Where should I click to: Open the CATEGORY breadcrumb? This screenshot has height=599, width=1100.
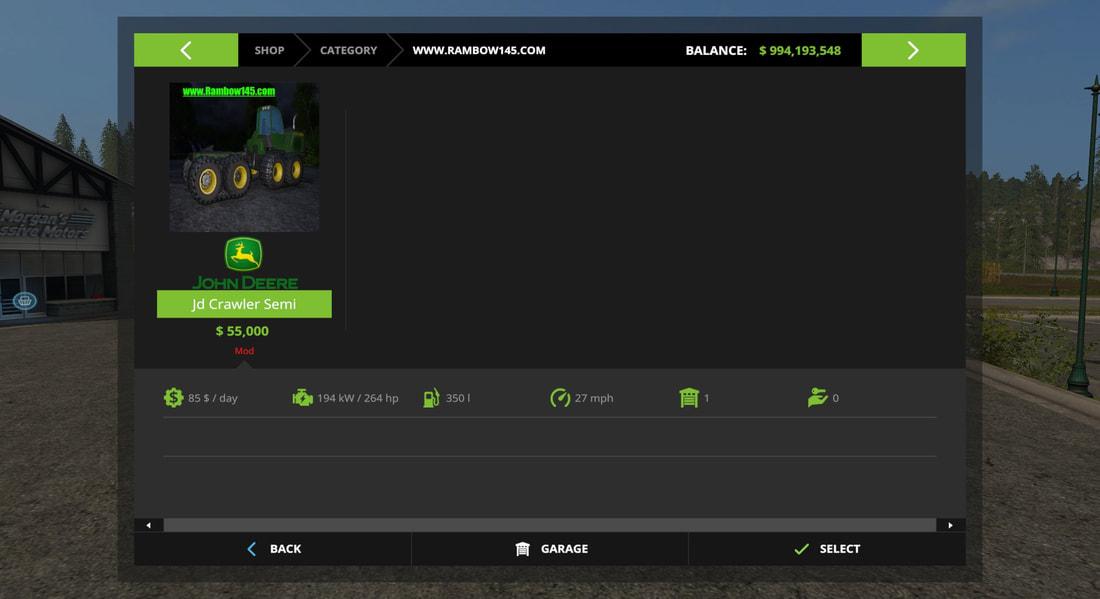(348, 50)
